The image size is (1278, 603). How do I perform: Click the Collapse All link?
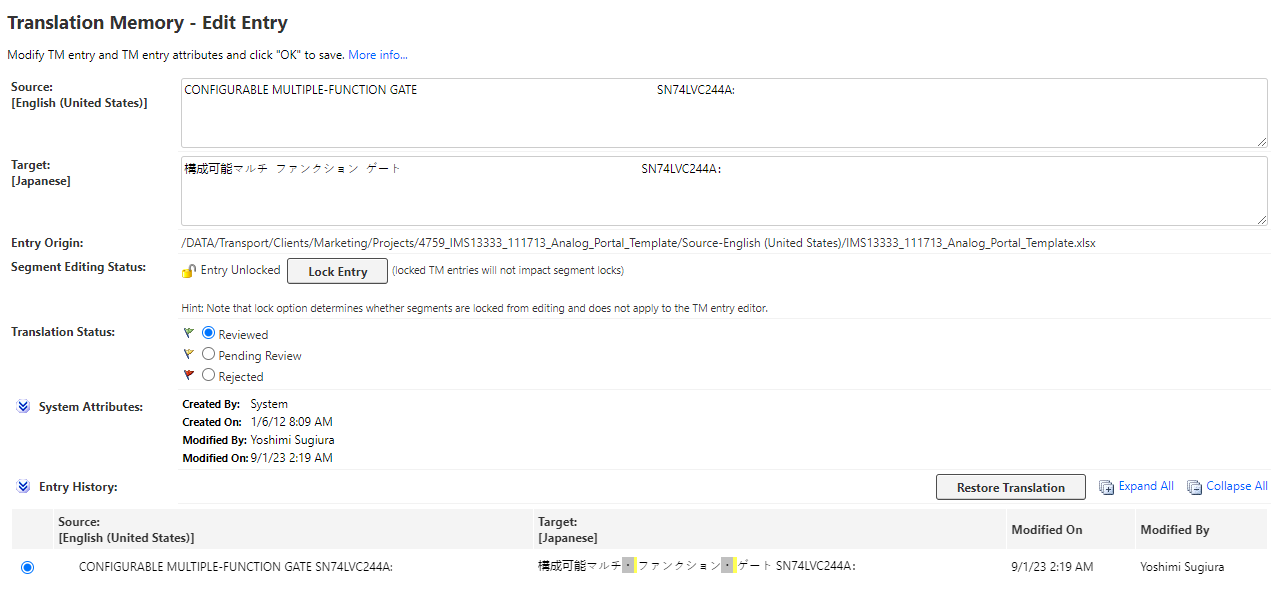(x=1235, y=486)
